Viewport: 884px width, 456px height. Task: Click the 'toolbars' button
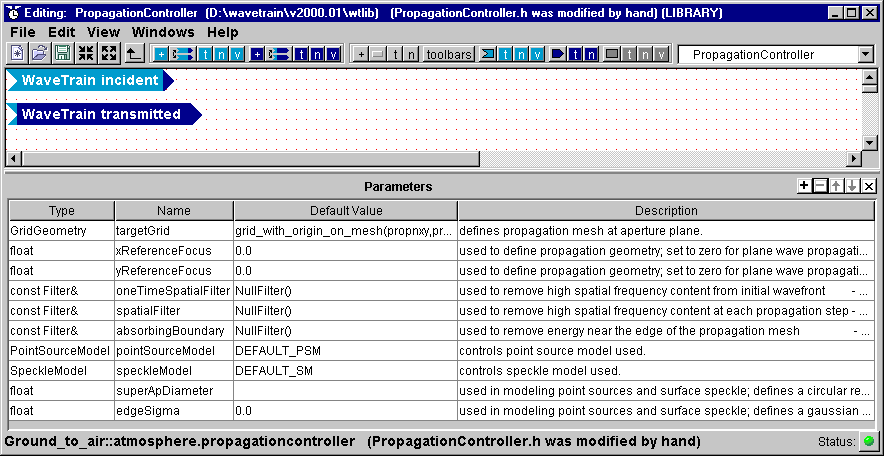448,54
